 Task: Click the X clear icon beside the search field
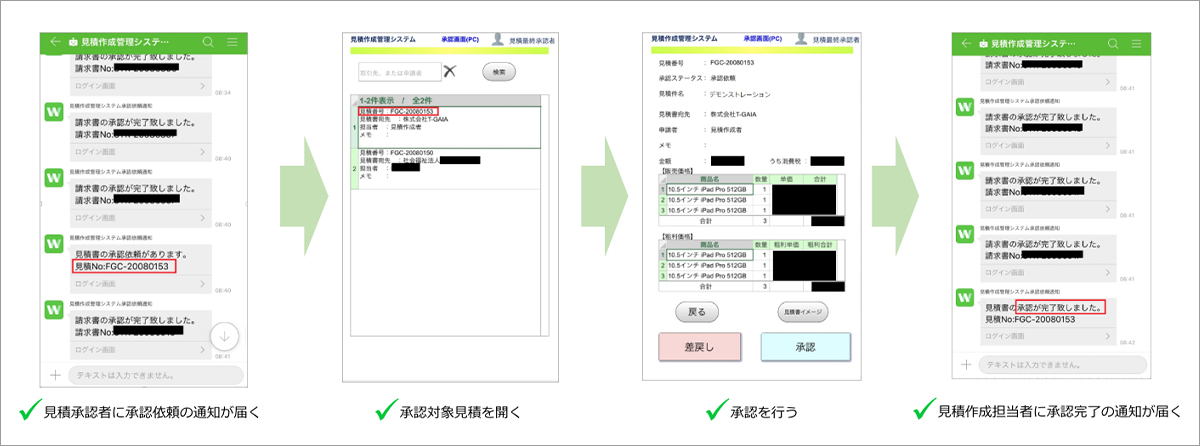(451, 71)
